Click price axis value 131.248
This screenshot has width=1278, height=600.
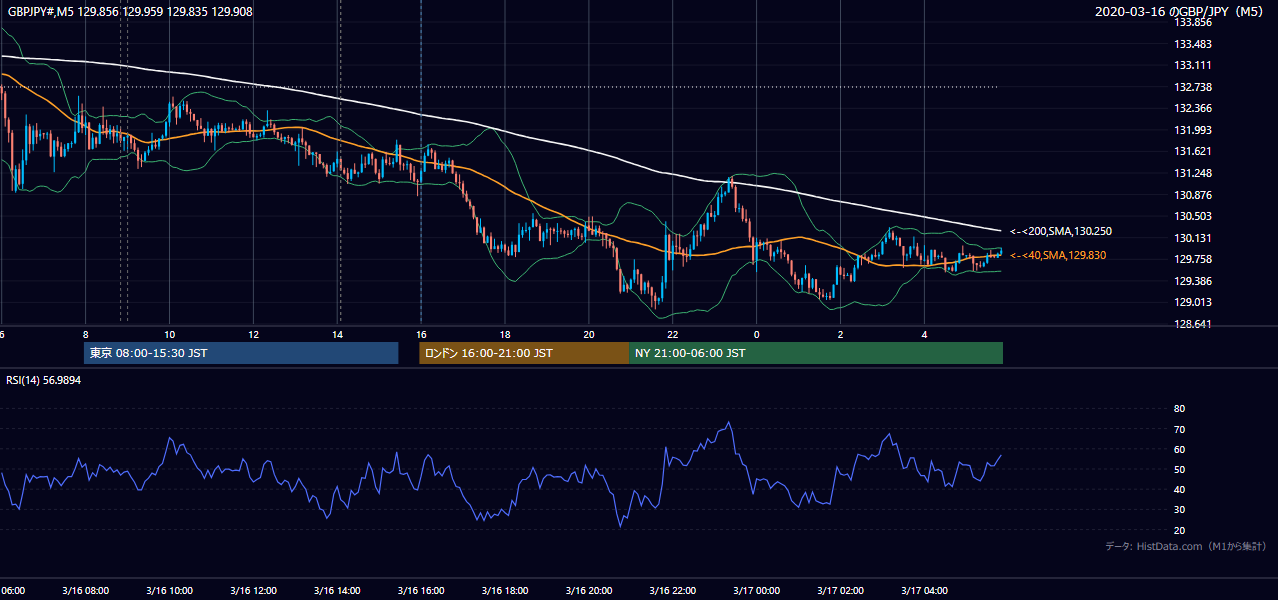click(1192, 174)
